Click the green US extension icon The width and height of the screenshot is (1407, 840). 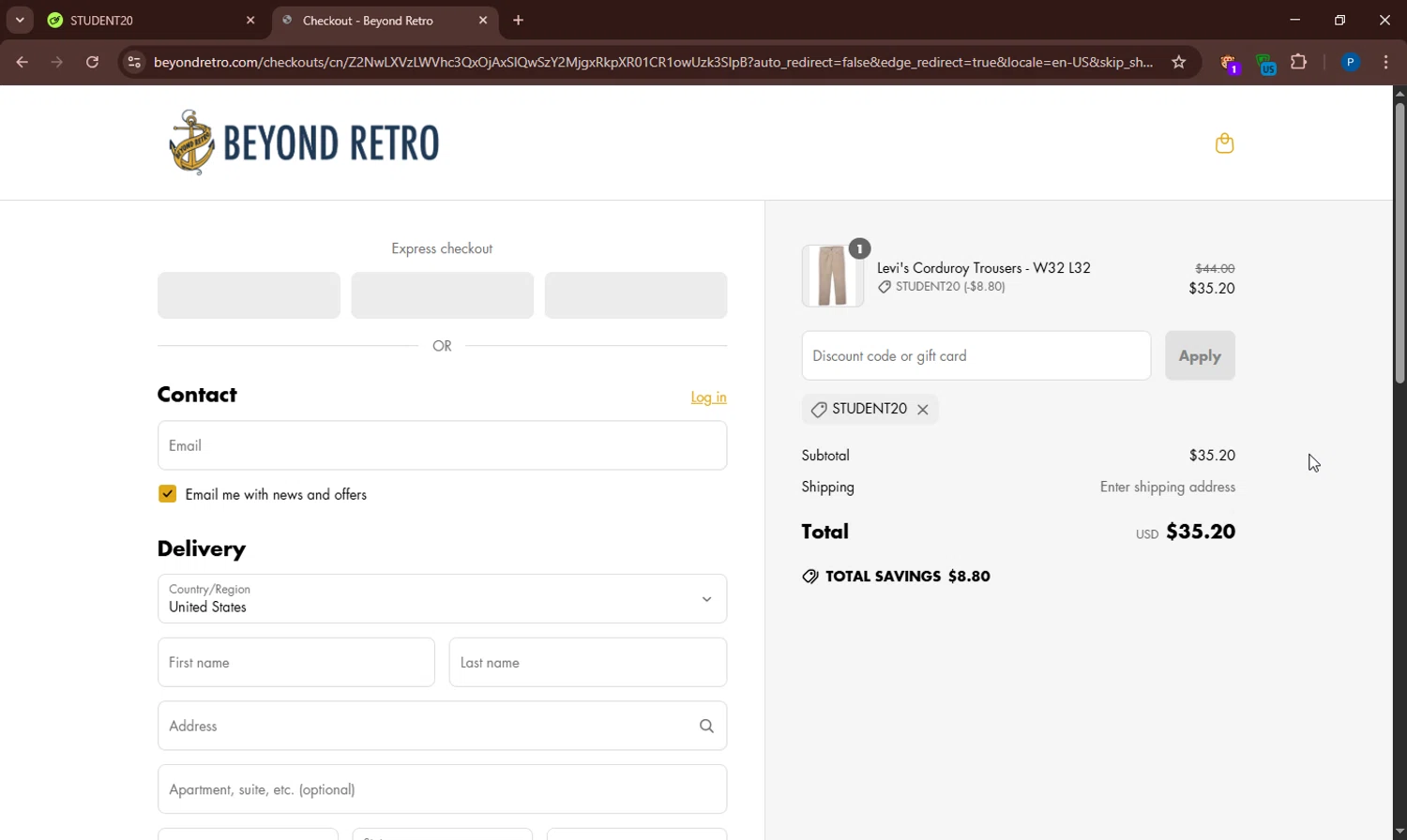pos(1265,64)
